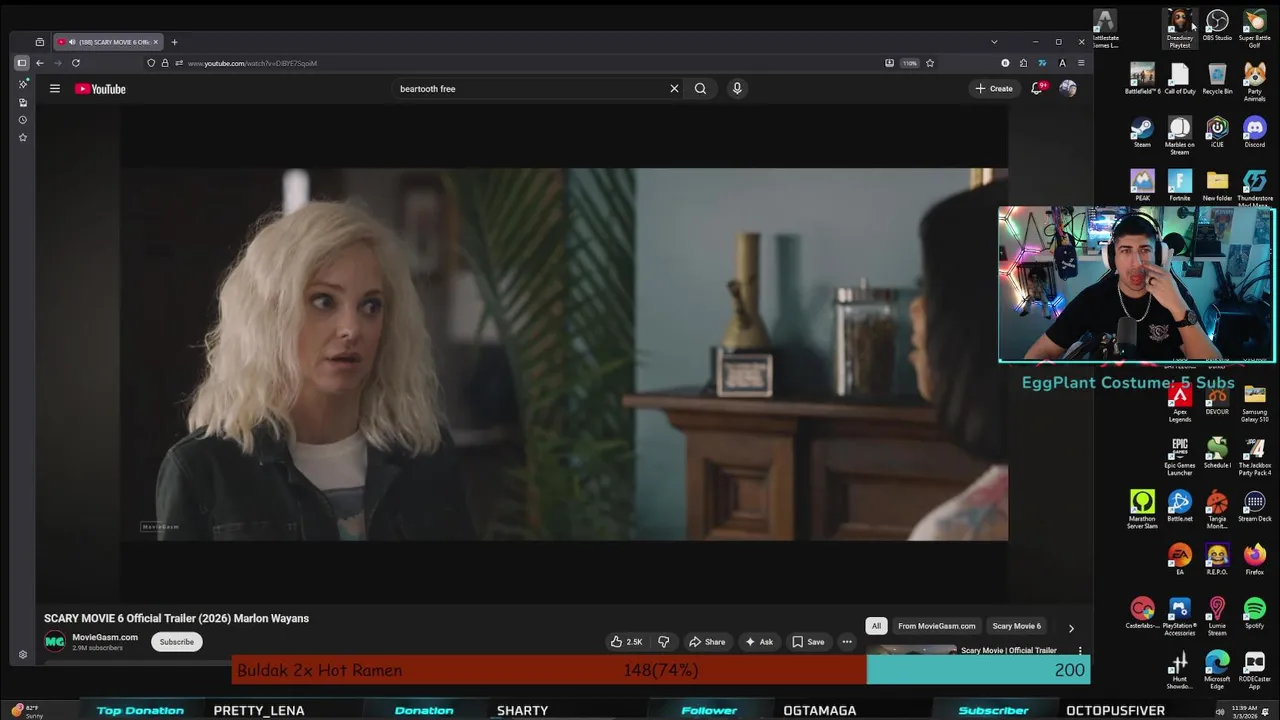Open RODECaster App shortcut
This screenshot has width=1280, height=720.
coord(1254,669)
